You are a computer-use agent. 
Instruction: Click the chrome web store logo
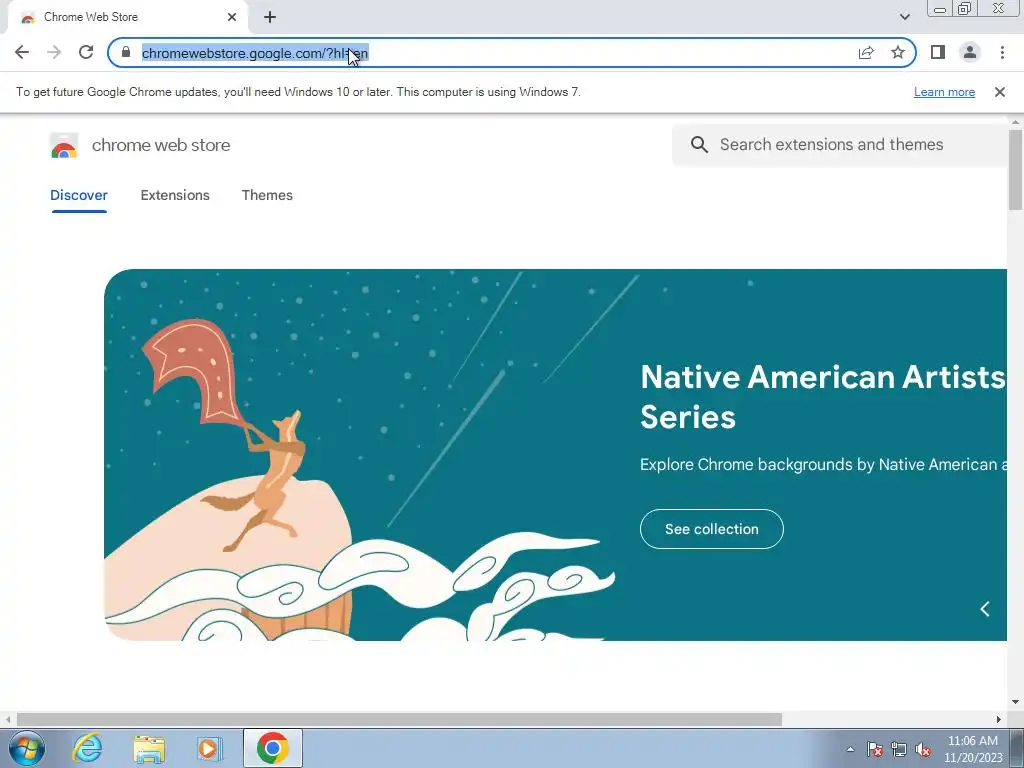point(64,145)
